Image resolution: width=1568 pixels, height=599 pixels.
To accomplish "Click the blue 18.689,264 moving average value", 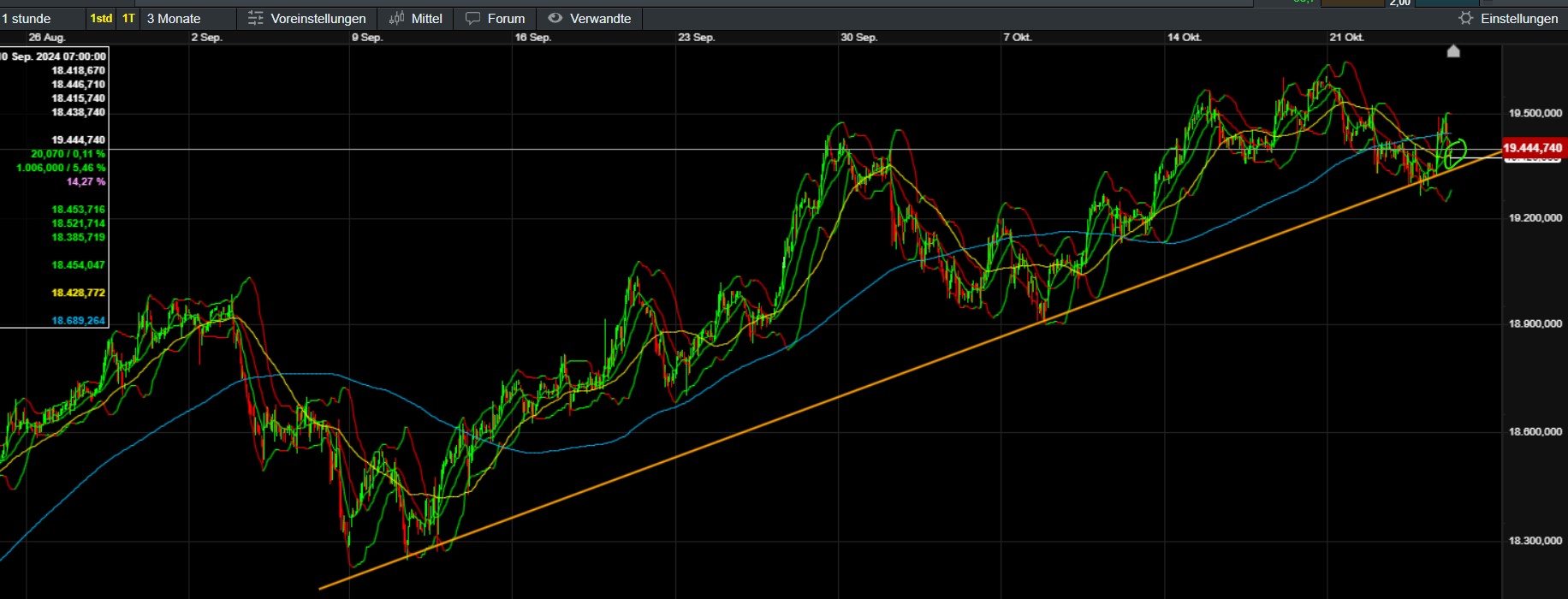I will 78,321.
